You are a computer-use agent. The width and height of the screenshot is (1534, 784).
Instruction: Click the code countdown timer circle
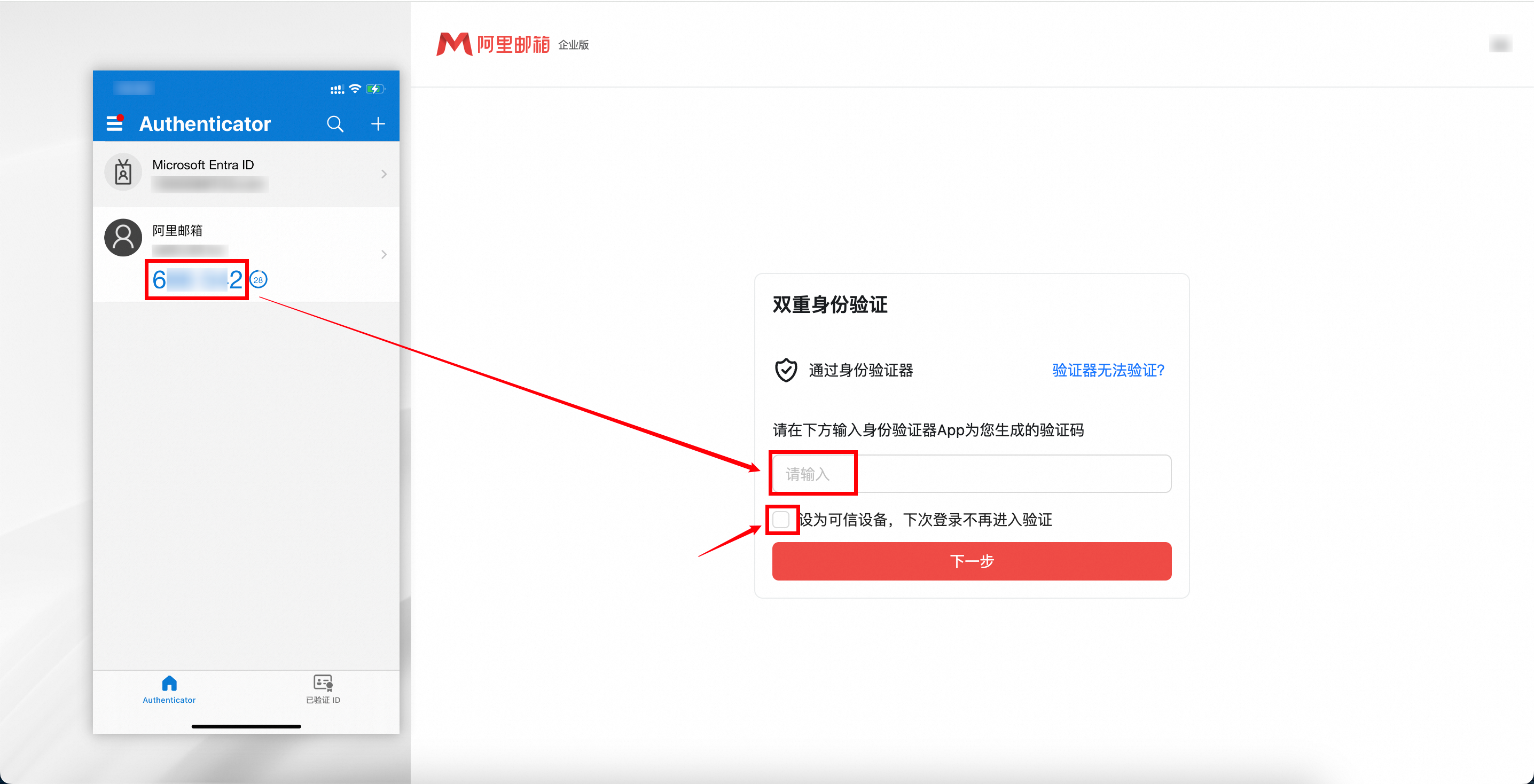(x=258, y=280)
